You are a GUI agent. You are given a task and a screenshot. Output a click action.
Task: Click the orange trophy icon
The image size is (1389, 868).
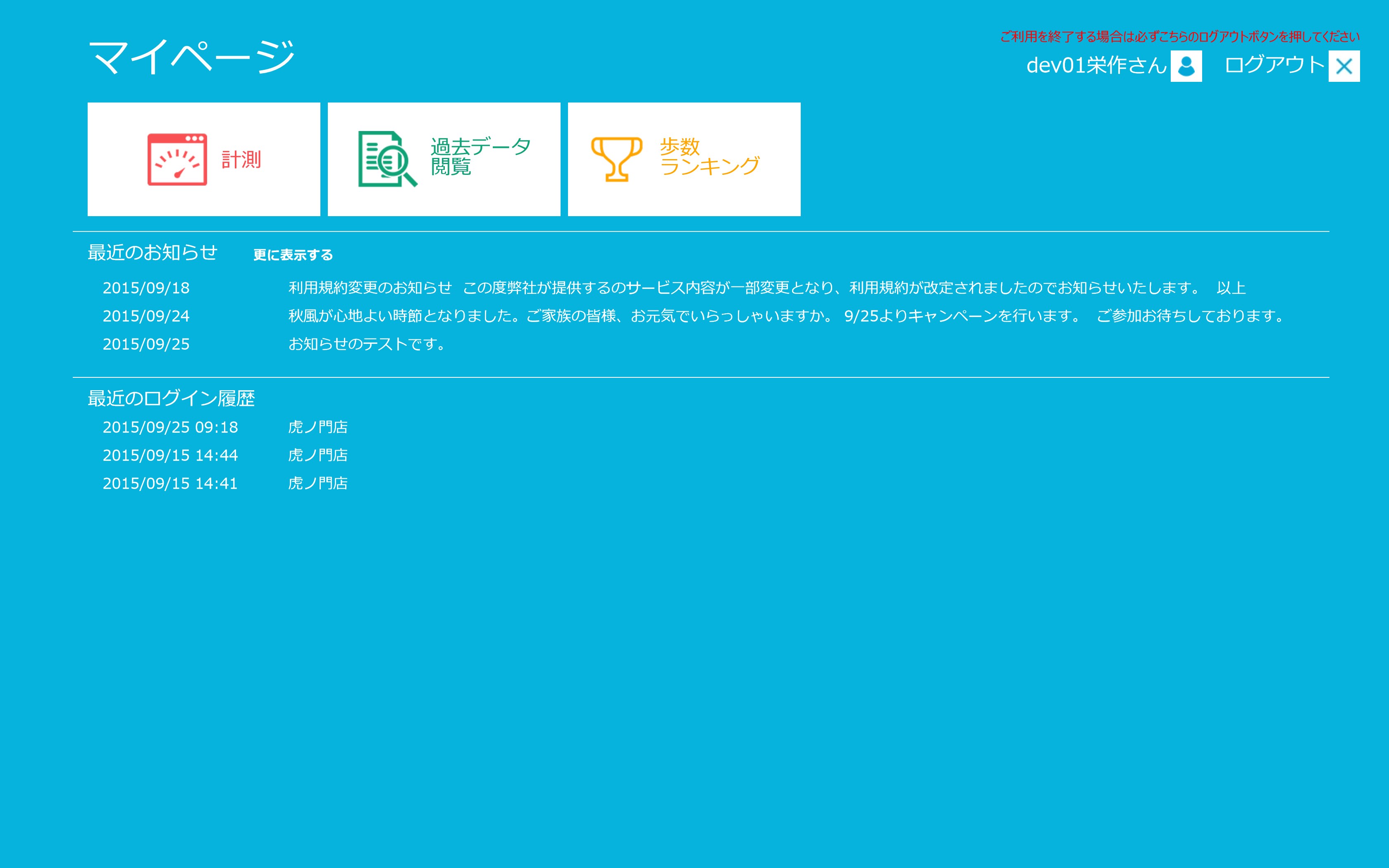616,159
